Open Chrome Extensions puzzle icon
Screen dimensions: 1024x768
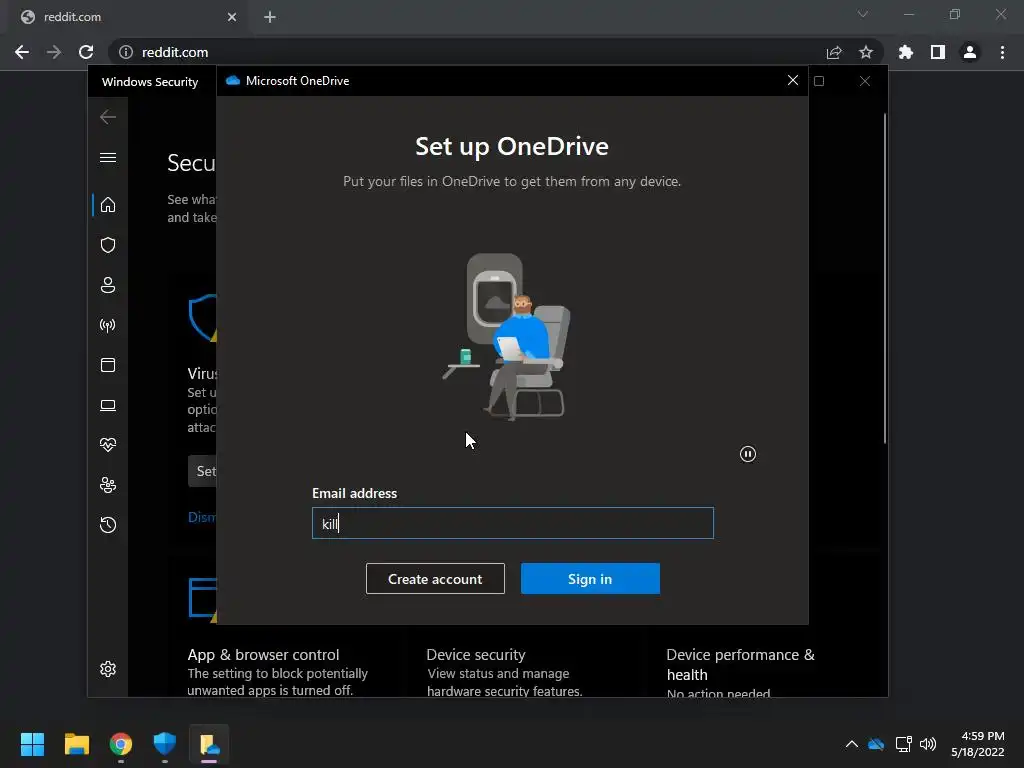(906, 52)
